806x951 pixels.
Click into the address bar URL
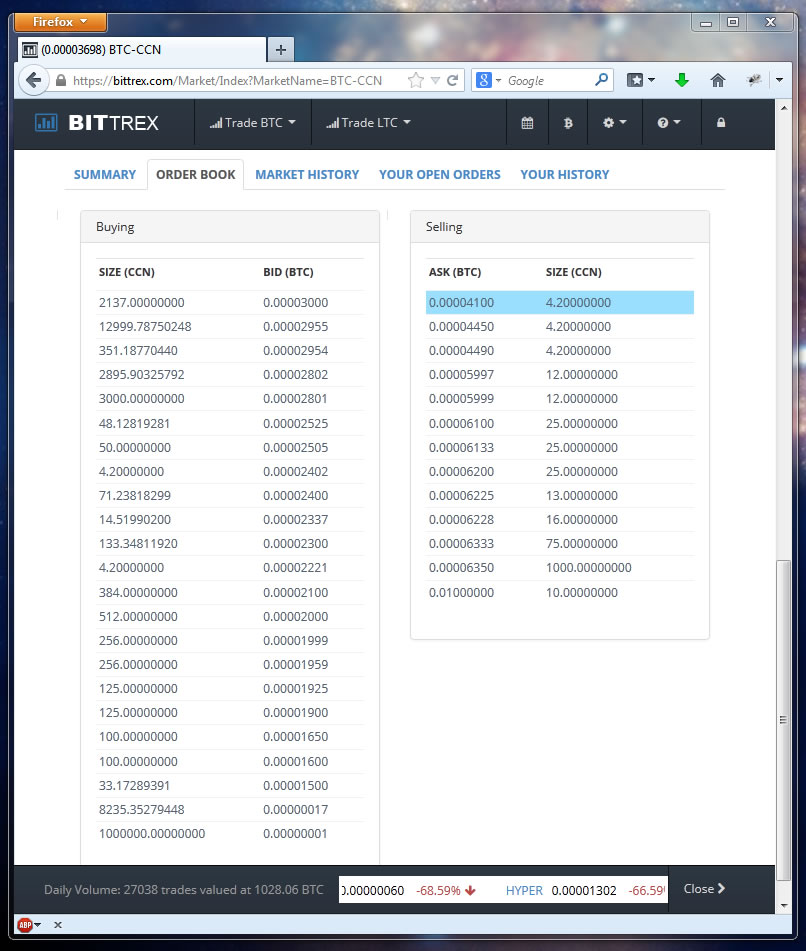(227, 81)
